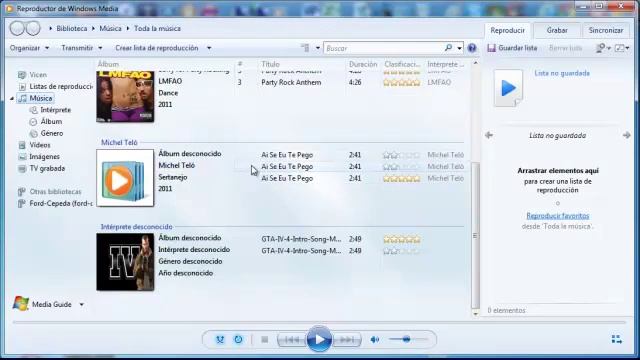Click the Lista no guardada title link

coord(562,73)
